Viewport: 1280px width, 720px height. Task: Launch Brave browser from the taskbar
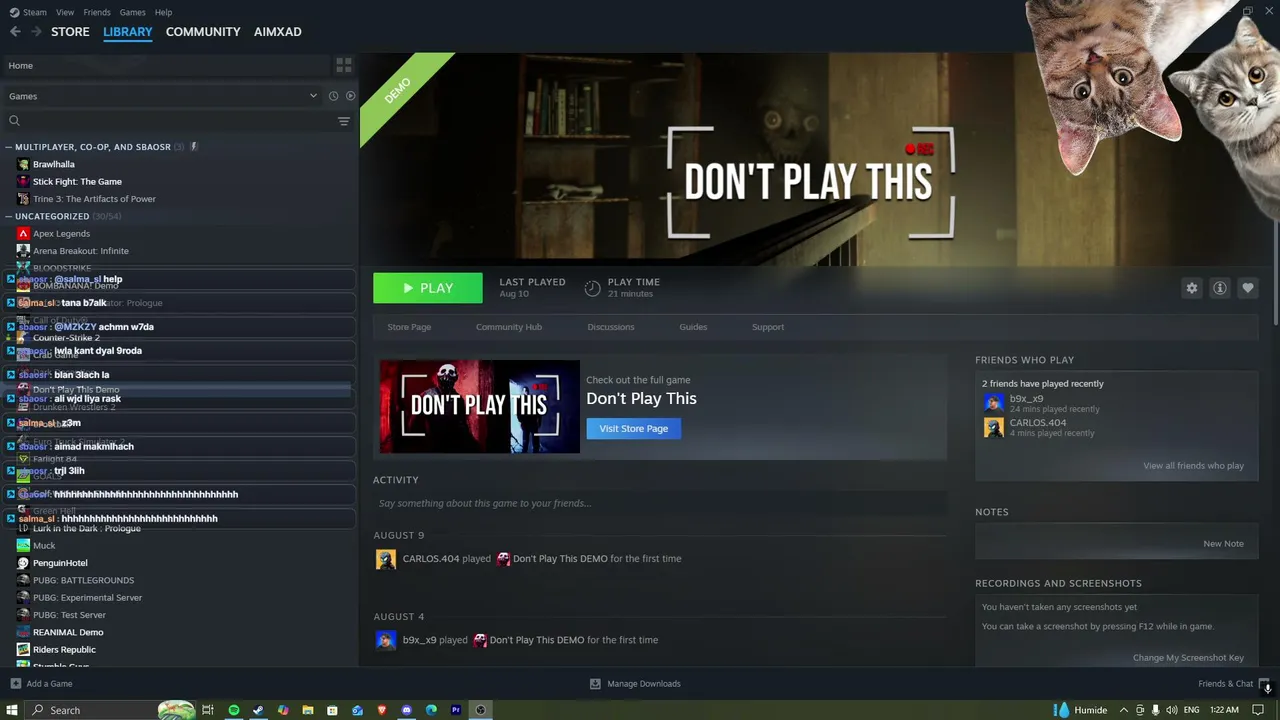[382, 710]
